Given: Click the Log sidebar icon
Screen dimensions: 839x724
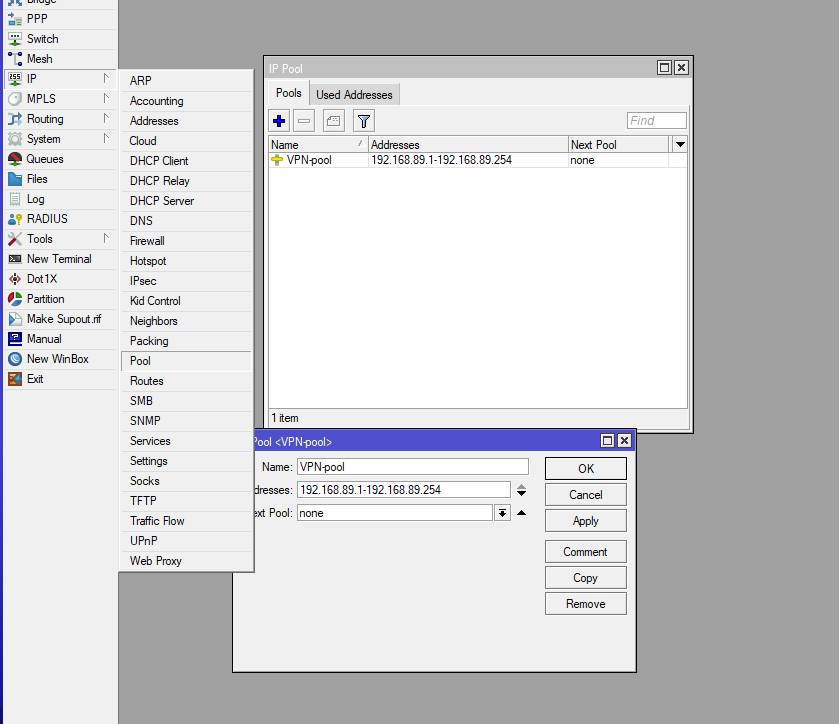Looking at the screenshot, I should [x=15, y=199].
